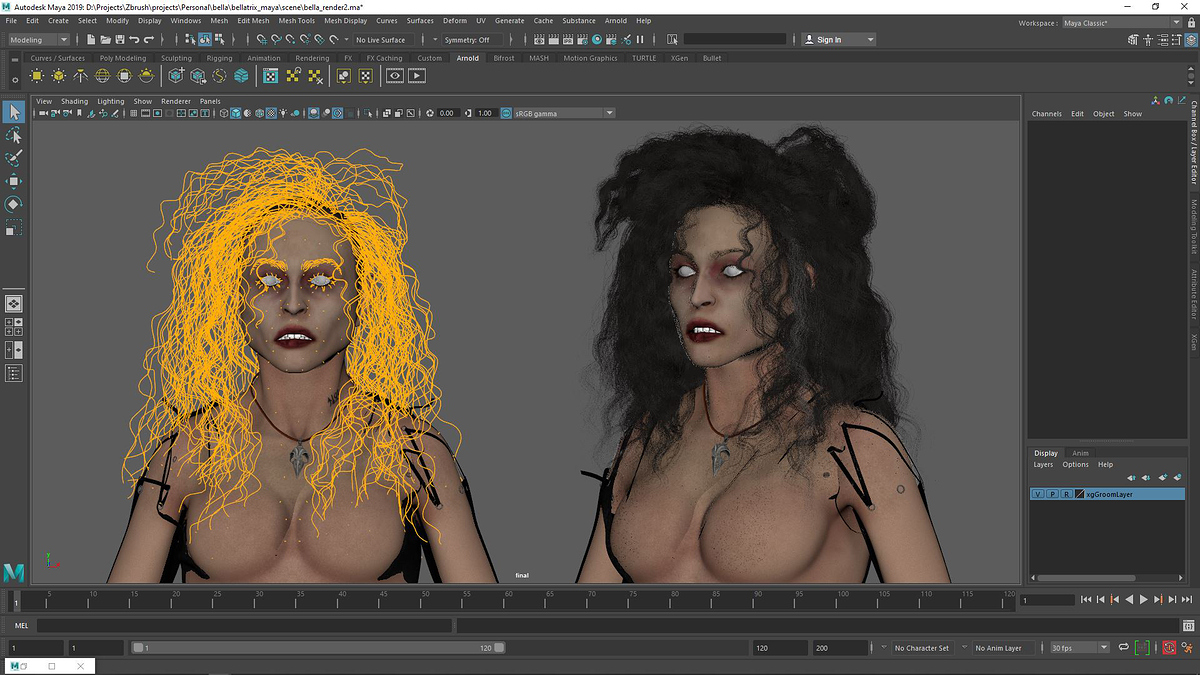Switch to the Rendering shelf tab
The image size is (1200, 675).
click(312, 58)
